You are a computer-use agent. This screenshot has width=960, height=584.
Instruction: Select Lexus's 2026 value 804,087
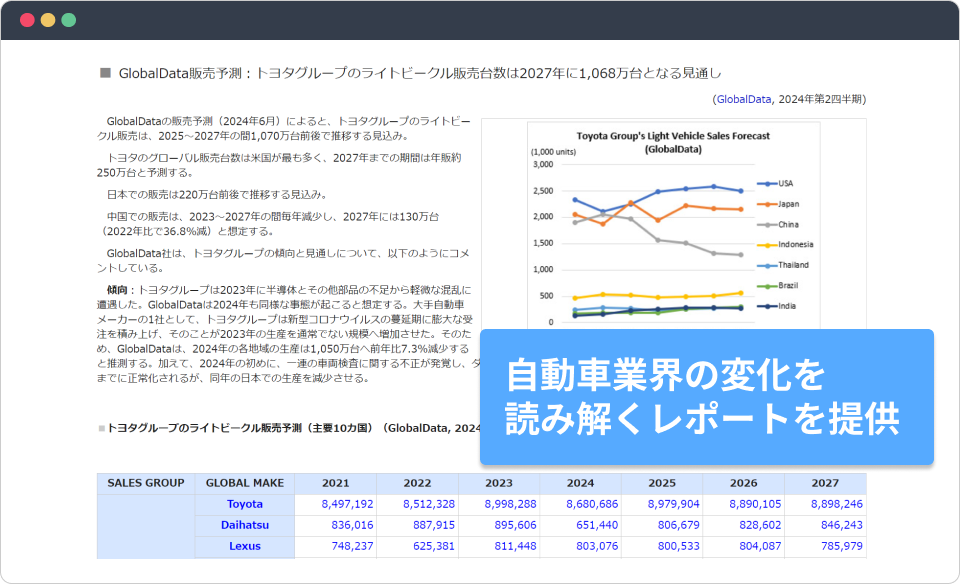point(760,546)
